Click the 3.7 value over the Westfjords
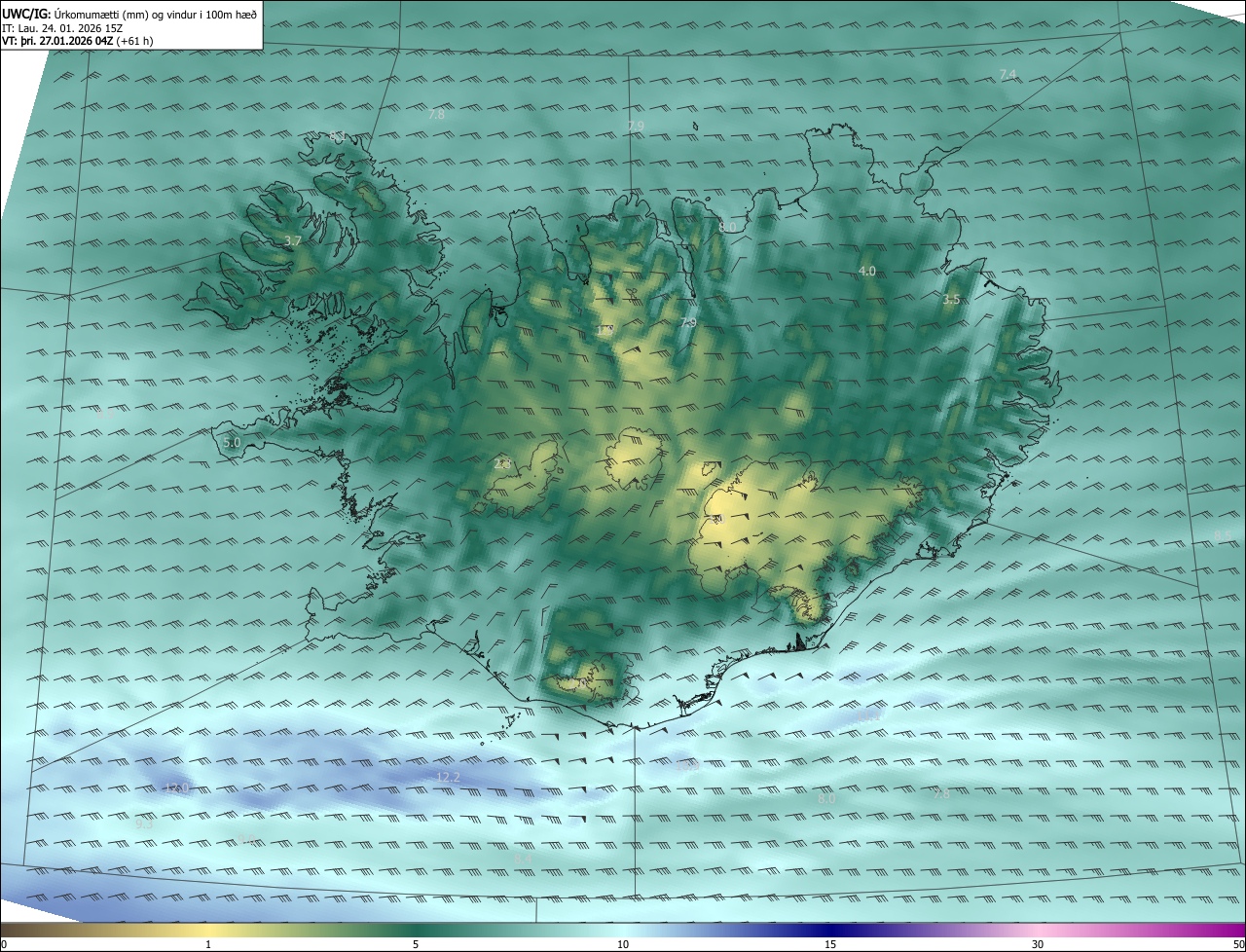This screenshot has width=1246, height=952. point(293,240)
